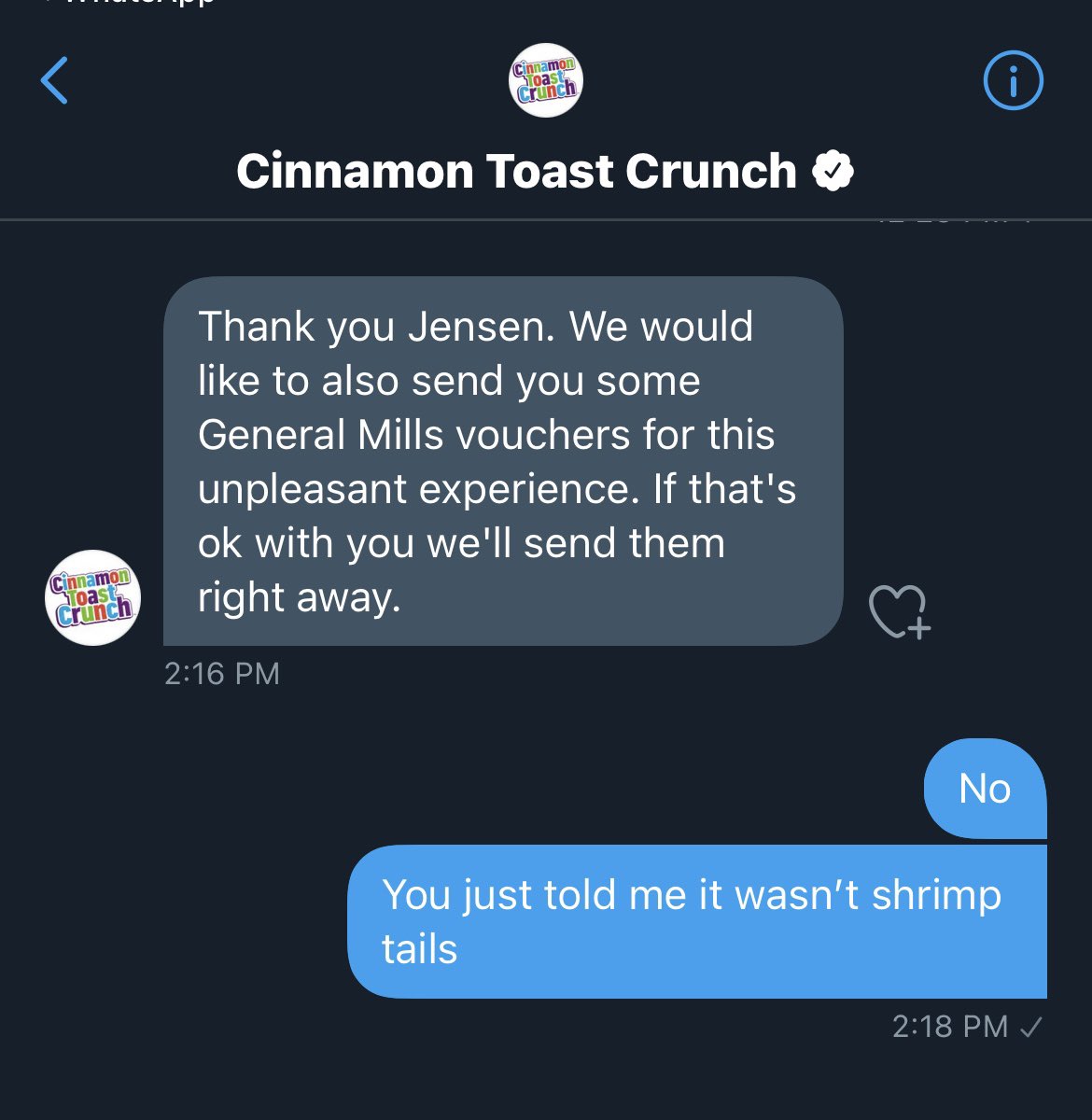Click the 2:18 PM timestamp text
1092x1120 pixels.
pyautogui.click(x=950, y=1028)
